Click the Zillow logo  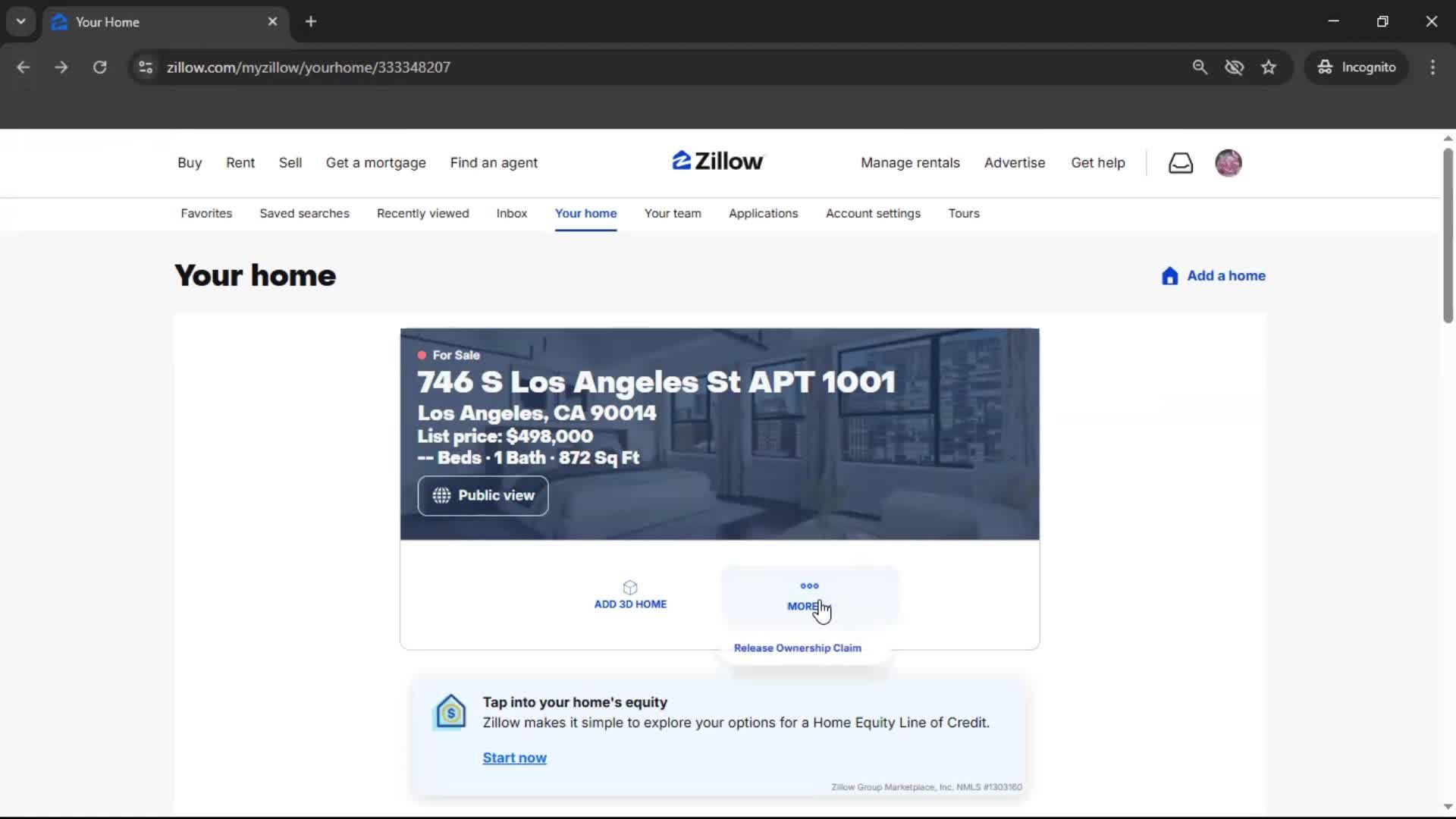[x=717, y=161]
